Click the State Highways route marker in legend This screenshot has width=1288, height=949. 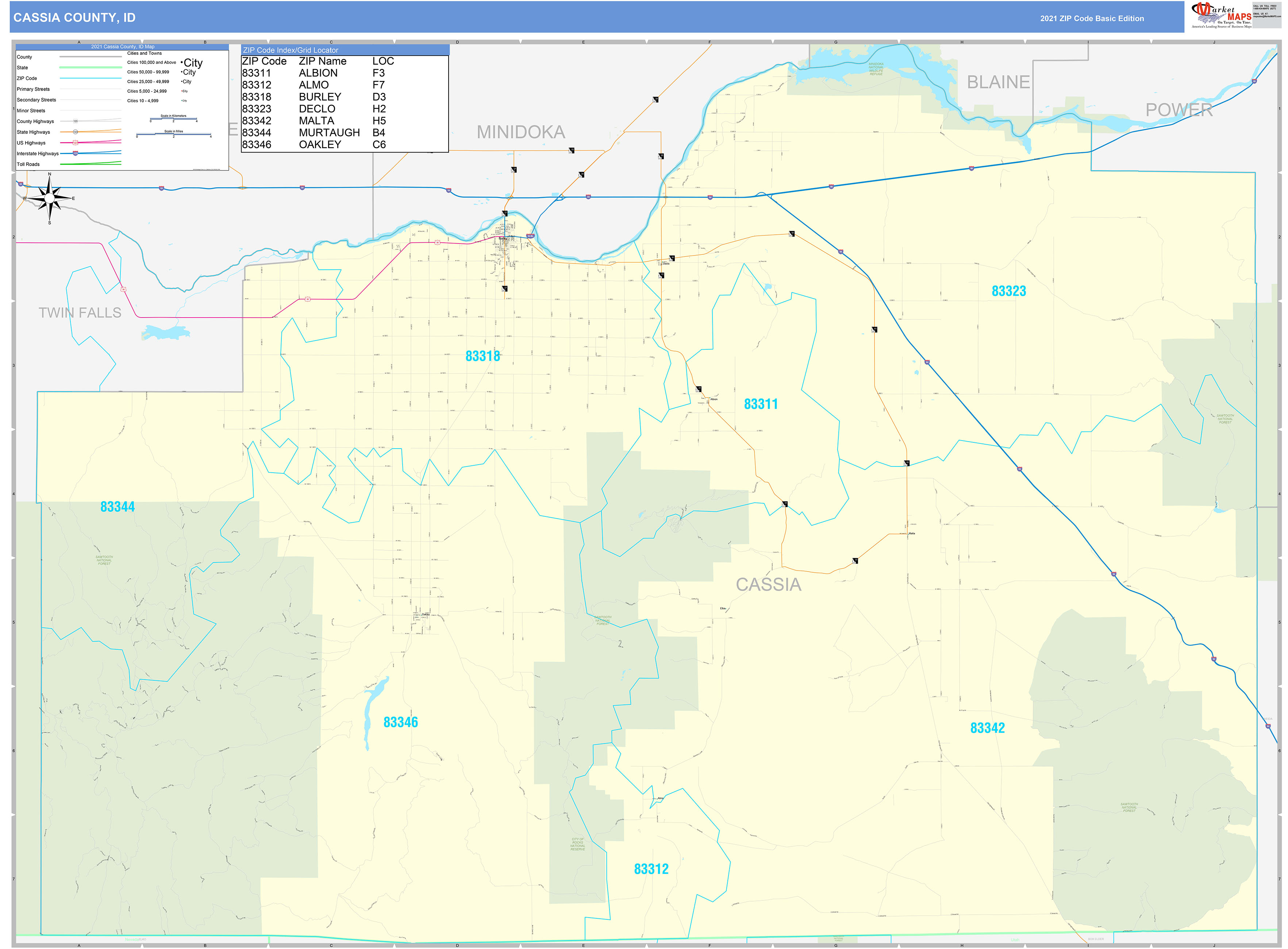75,132
